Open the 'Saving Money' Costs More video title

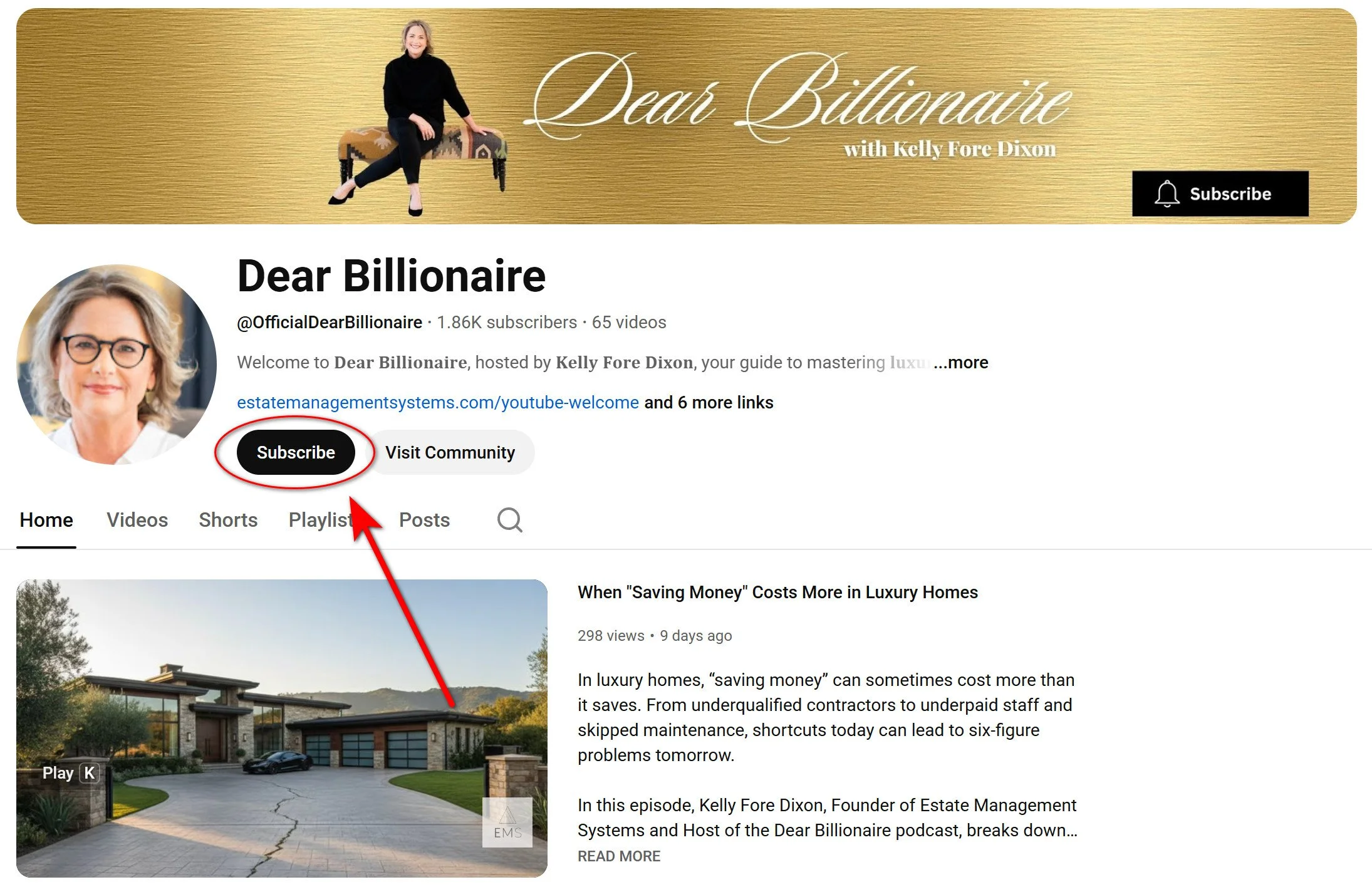point(777,592)
